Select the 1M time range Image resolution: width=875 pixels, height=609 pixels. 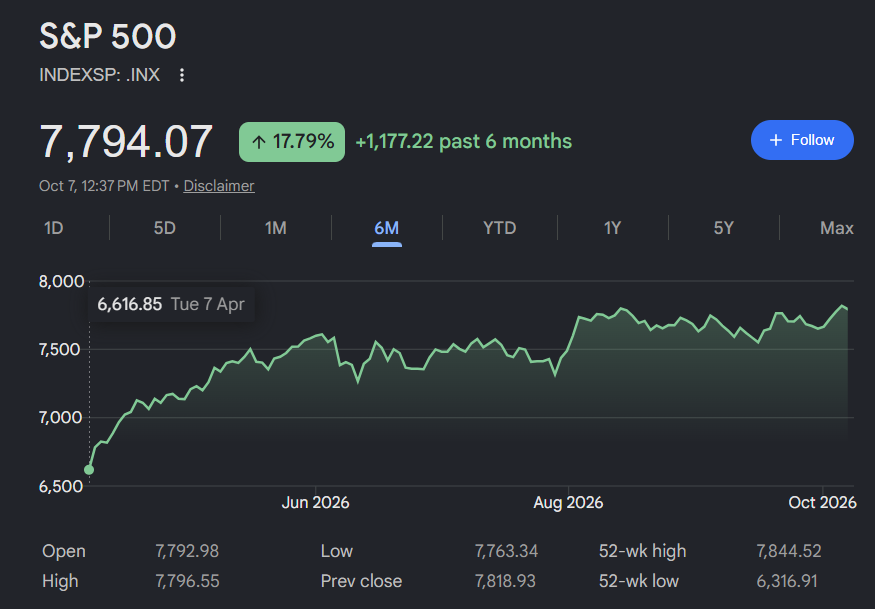coord(276,228)
